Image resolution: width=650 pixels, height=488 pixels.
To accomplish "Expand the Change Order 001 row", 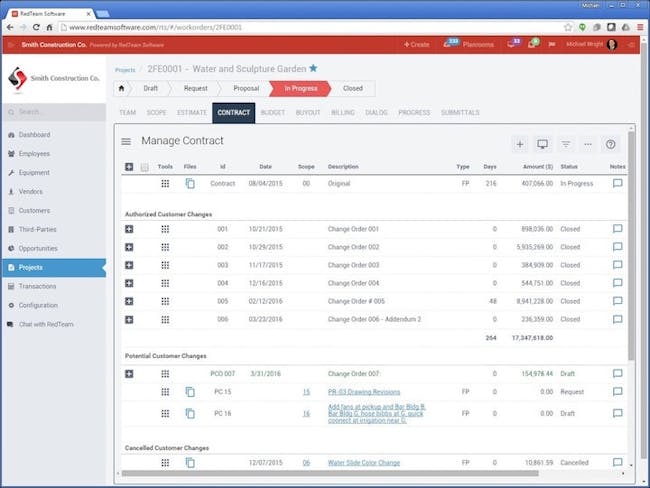I will (x=129, y=229).
